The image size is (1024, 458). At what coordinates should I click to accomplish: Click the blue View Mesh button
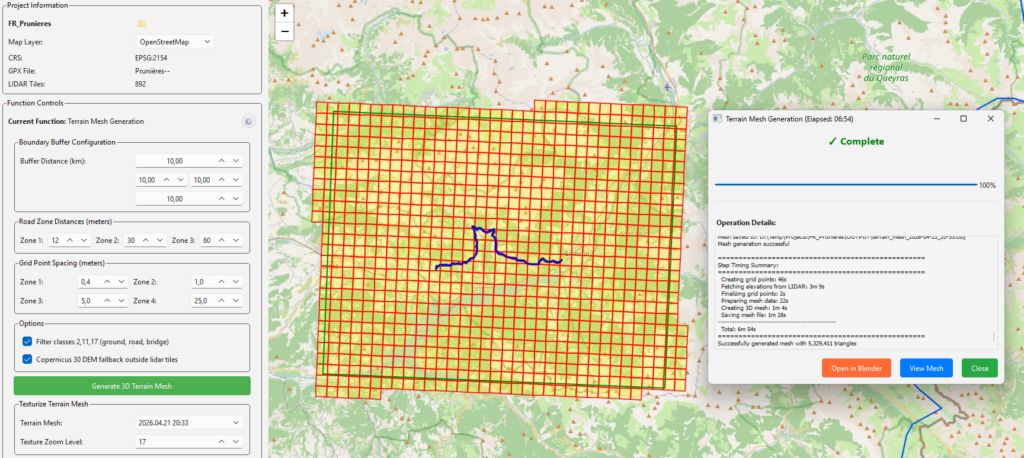(x=925, y=368)
